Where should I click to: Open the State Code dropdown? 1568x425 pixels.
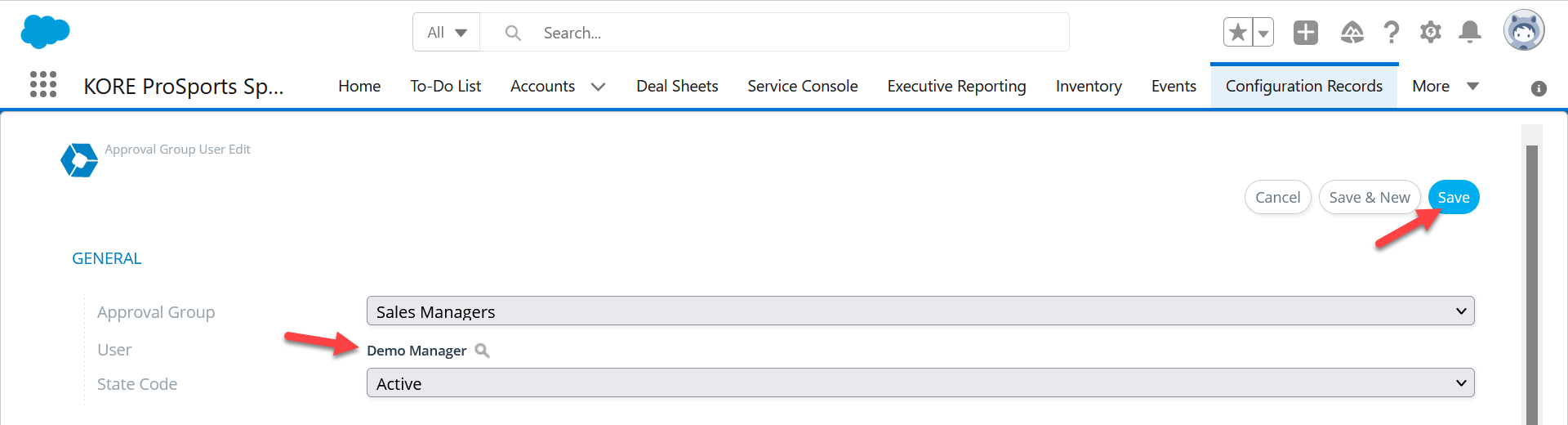(920, 382)
